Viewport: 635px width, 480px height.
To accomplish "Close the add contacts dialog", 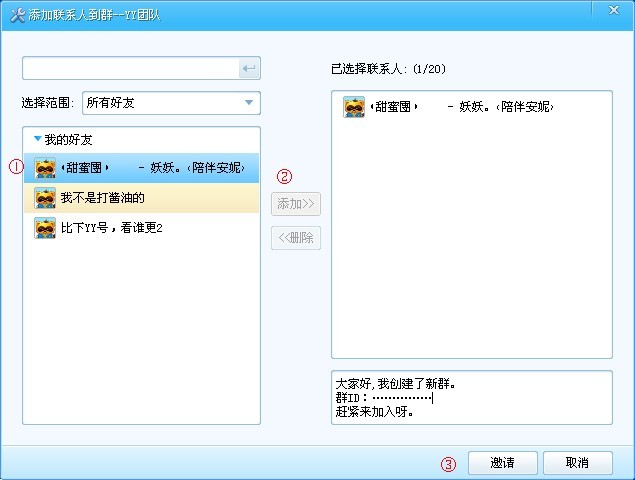I will (x=614, y=10).
